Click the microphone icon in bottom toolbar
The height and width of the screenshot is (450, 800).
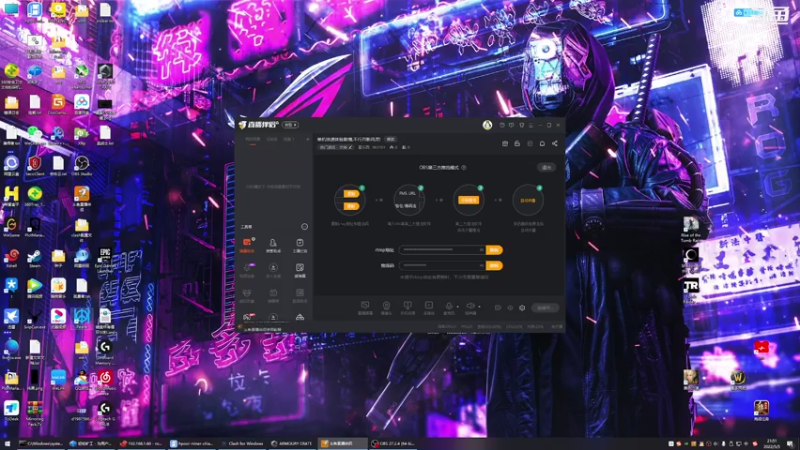pos(448,306)
